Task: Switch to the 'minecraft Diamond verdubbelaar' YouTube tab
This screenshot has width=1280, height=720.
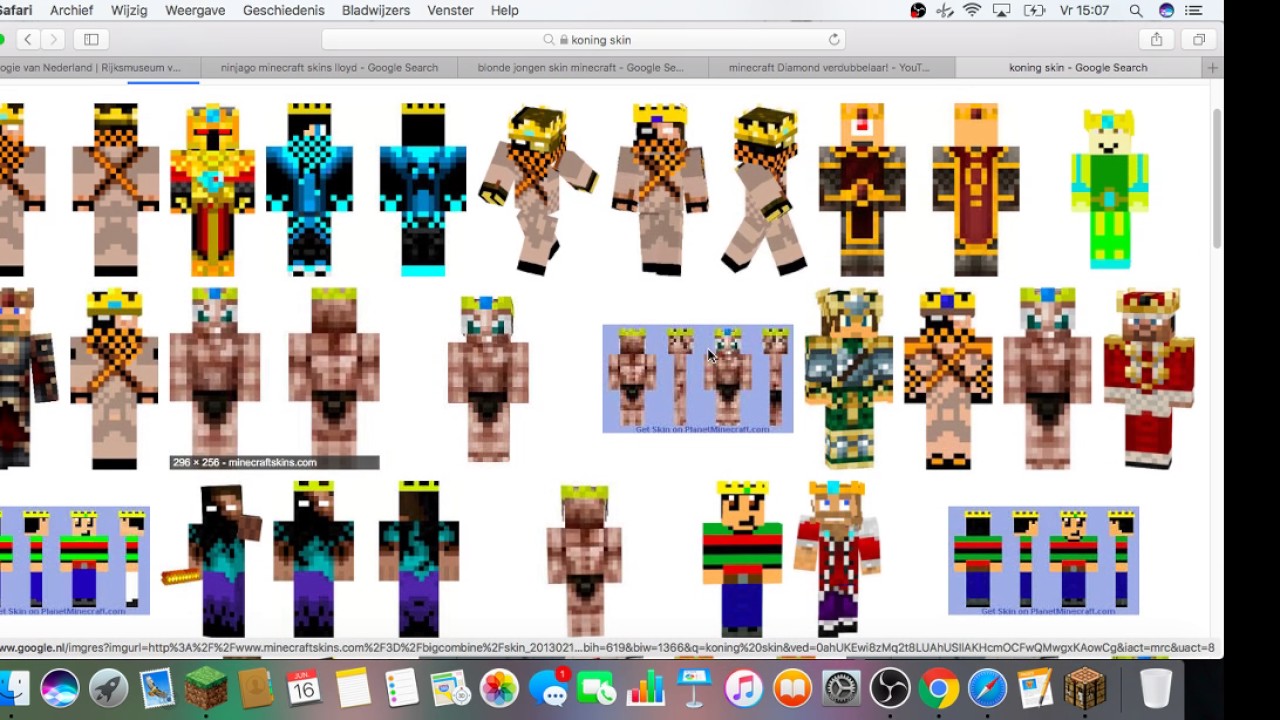Action: click(x=830, y=68)
